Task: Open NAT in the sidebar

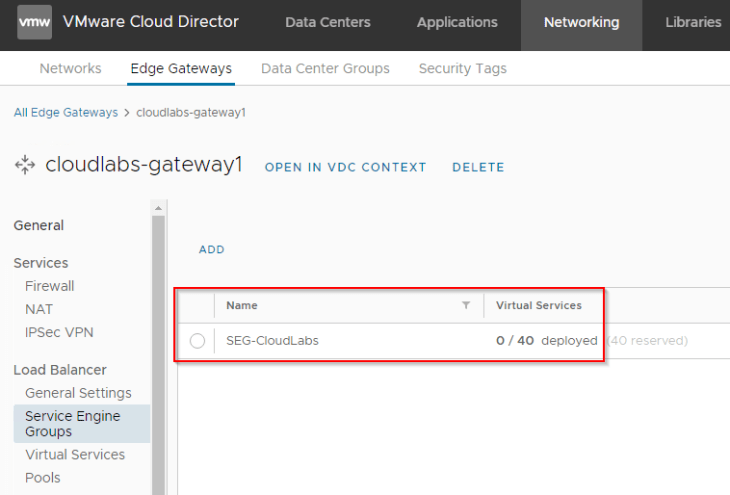Action: pyautogui.click(x=39, y=309)
